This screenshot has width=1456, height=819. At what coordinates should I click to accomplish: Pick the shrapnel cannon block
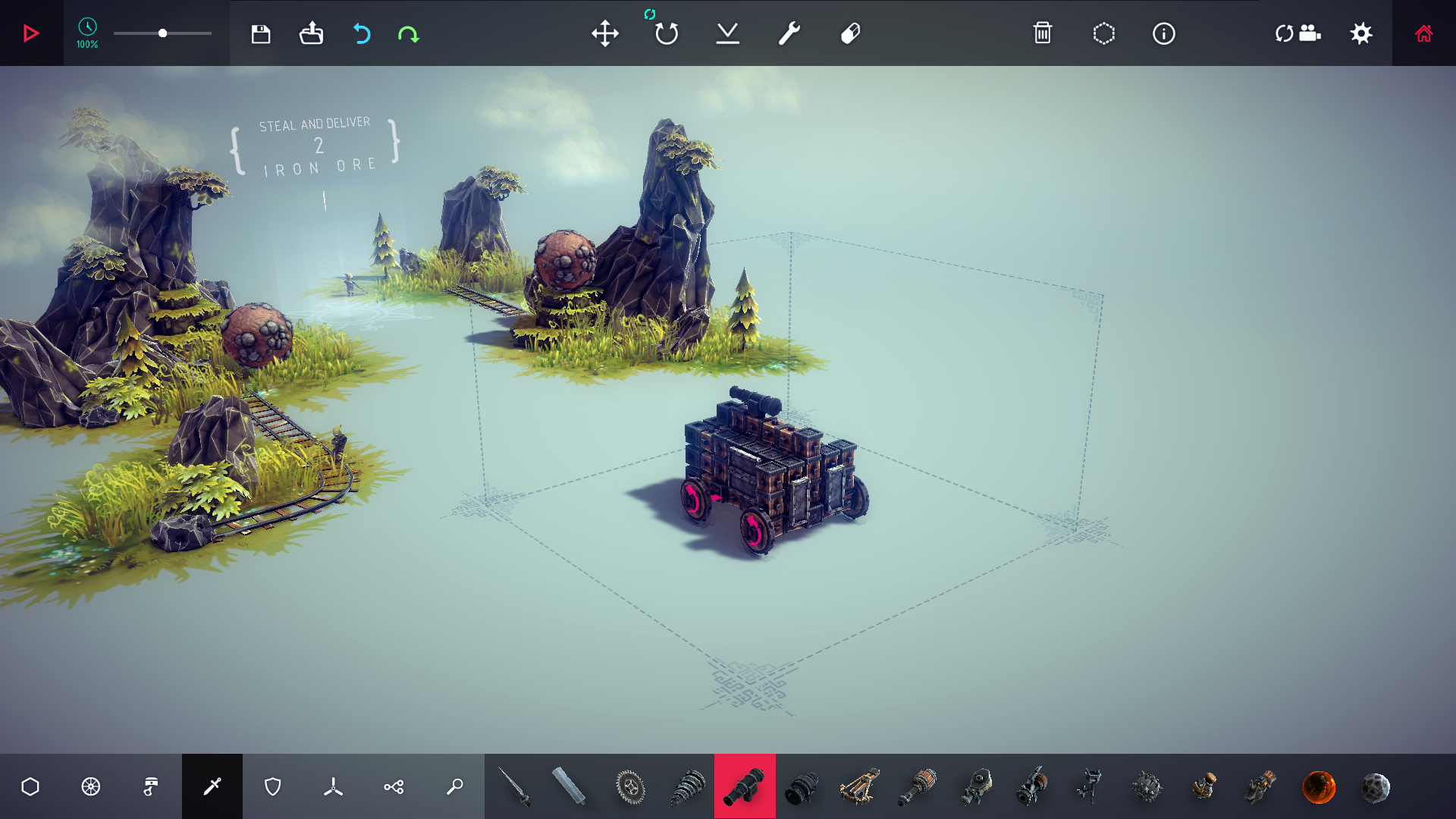[802, 786]
